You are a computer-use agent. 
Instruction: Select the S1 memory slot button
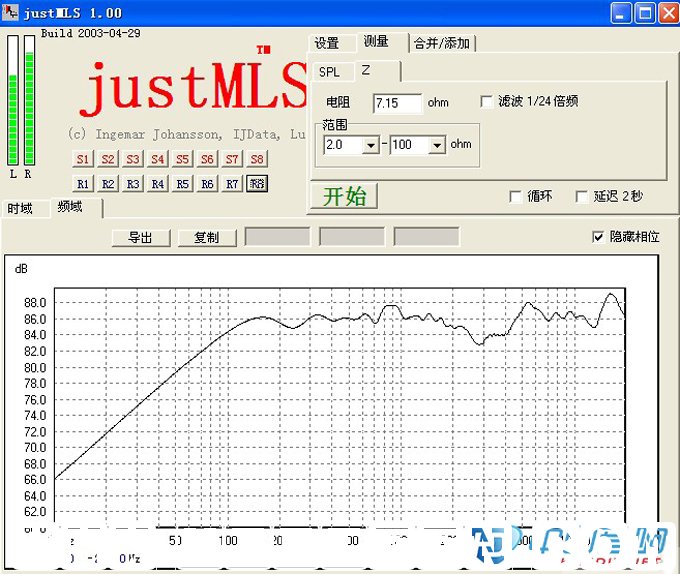tap(83, 159)
